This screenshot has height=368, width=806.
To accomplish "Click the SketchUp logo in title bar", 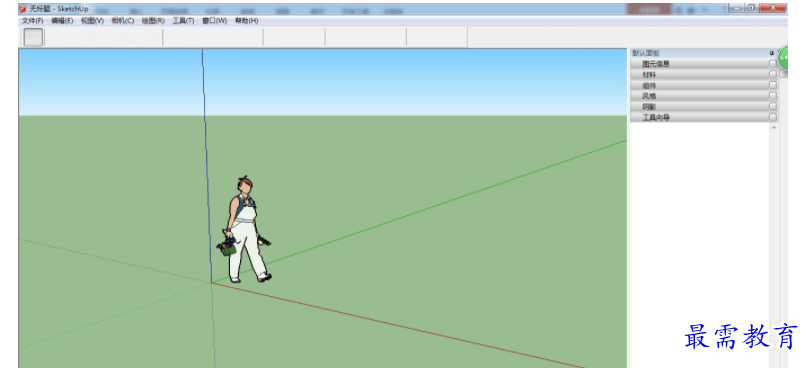I will pos(23,9).
